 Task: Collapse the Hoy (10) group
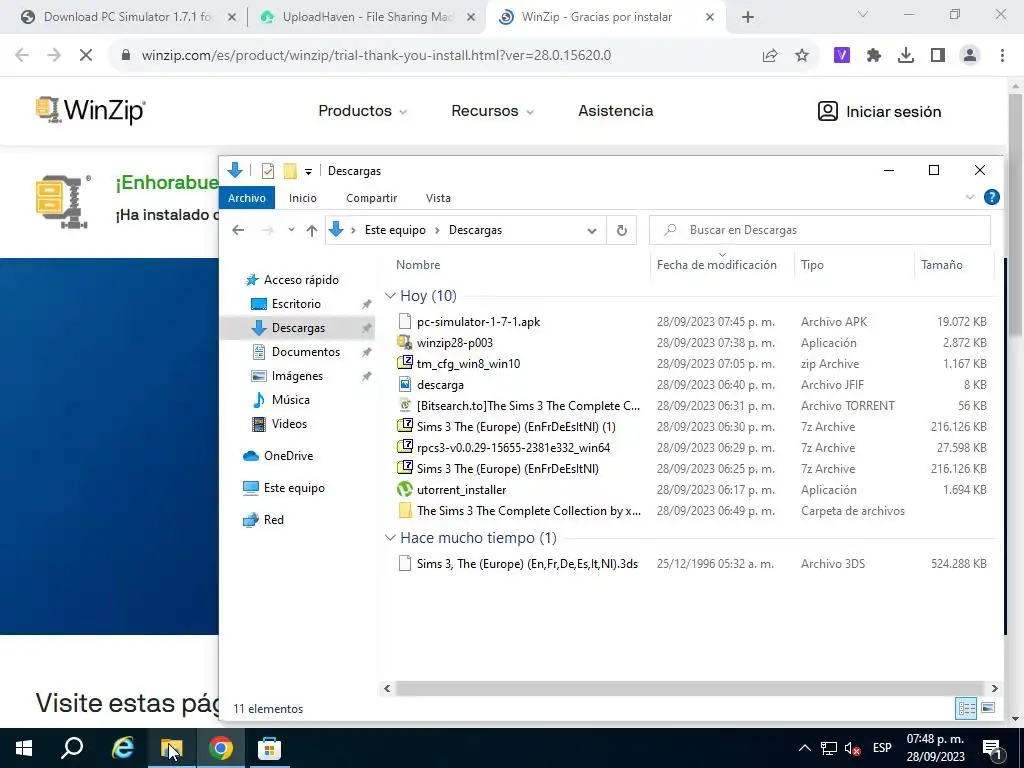(390, 296)
